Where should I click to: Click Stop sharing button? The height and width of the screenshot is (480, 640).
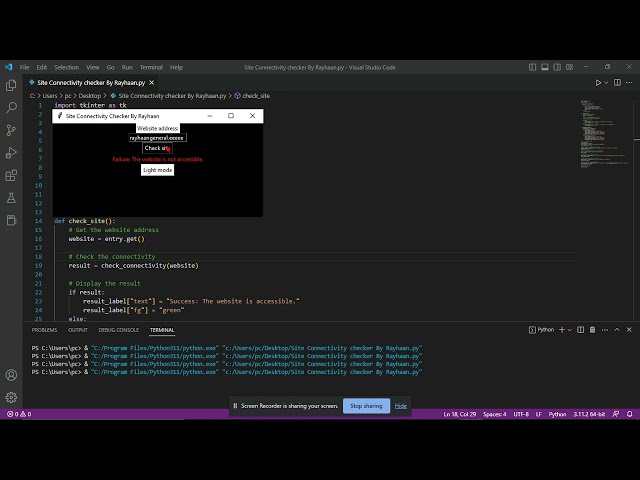pos(366,406)
